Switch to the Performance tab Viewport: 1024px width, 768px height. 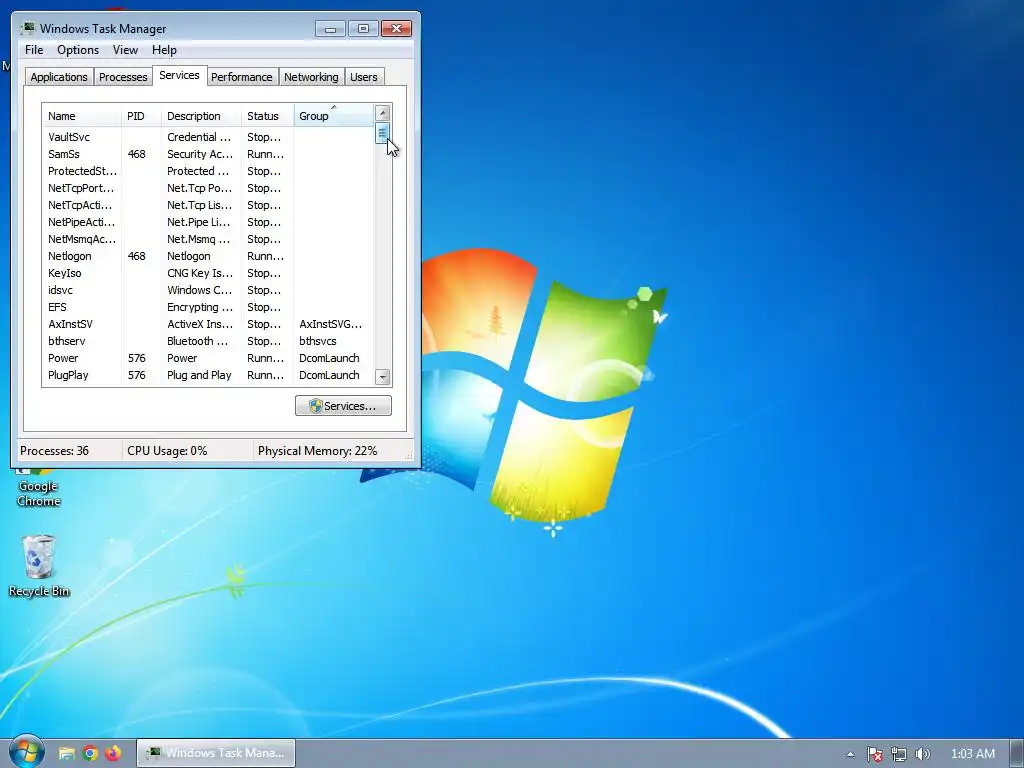pyautogui.click(x=242, y=76)
